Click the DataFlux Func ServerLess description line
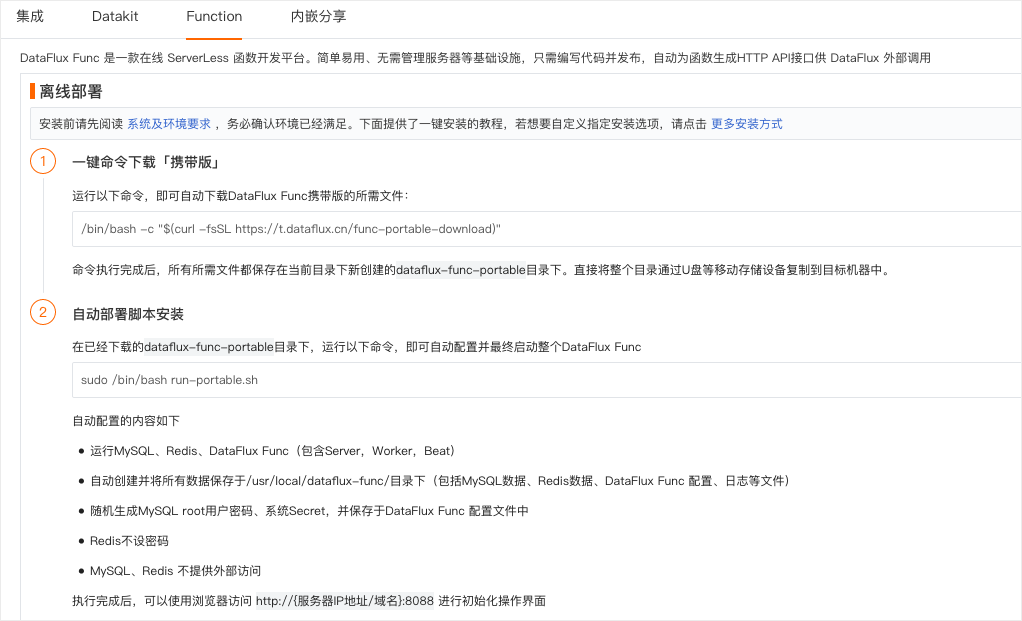Screen dimensions: 1022x621 coord(475,58)
